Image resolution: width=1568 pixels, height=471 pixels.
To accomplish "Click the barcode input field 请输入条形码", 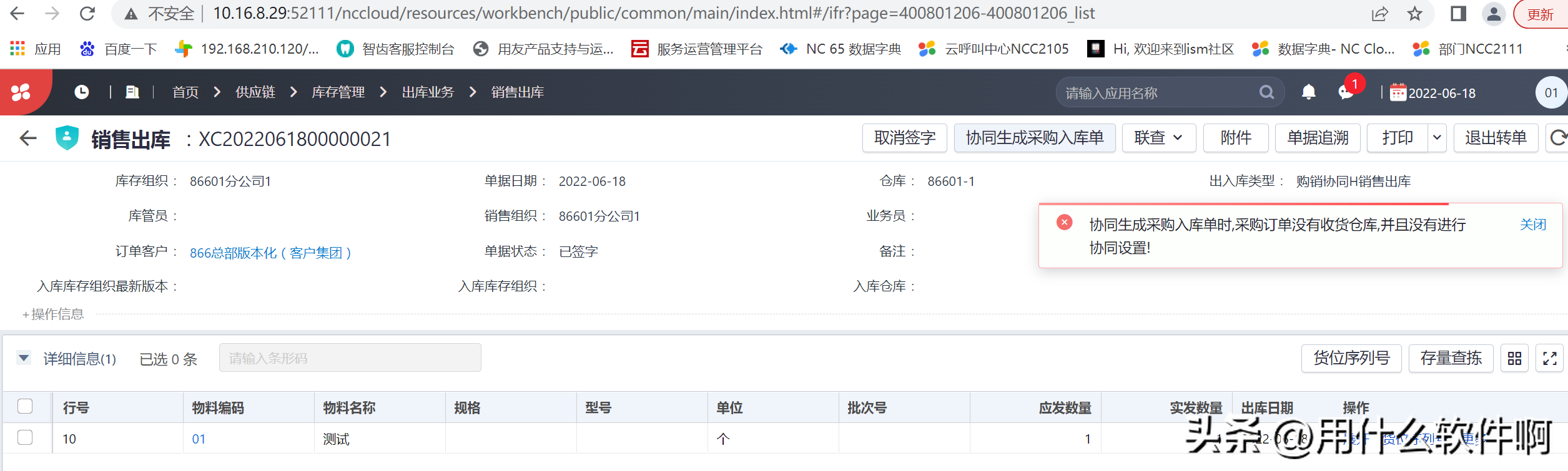I will (x=350, y=358).
